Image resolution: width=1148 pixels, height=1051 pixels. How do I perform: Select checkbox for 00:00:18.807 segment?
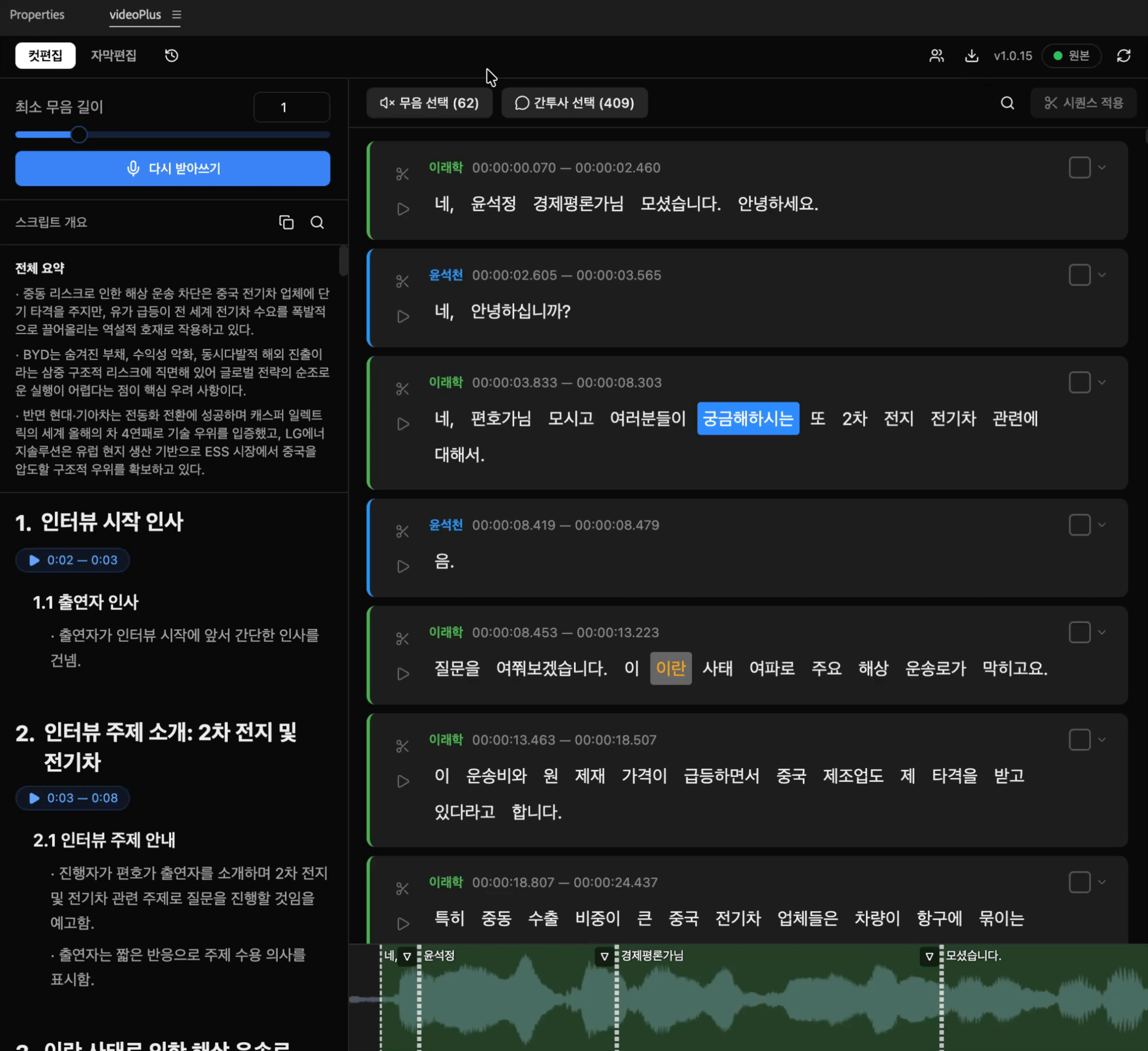pyautogui.click(x=1079, y=882)
